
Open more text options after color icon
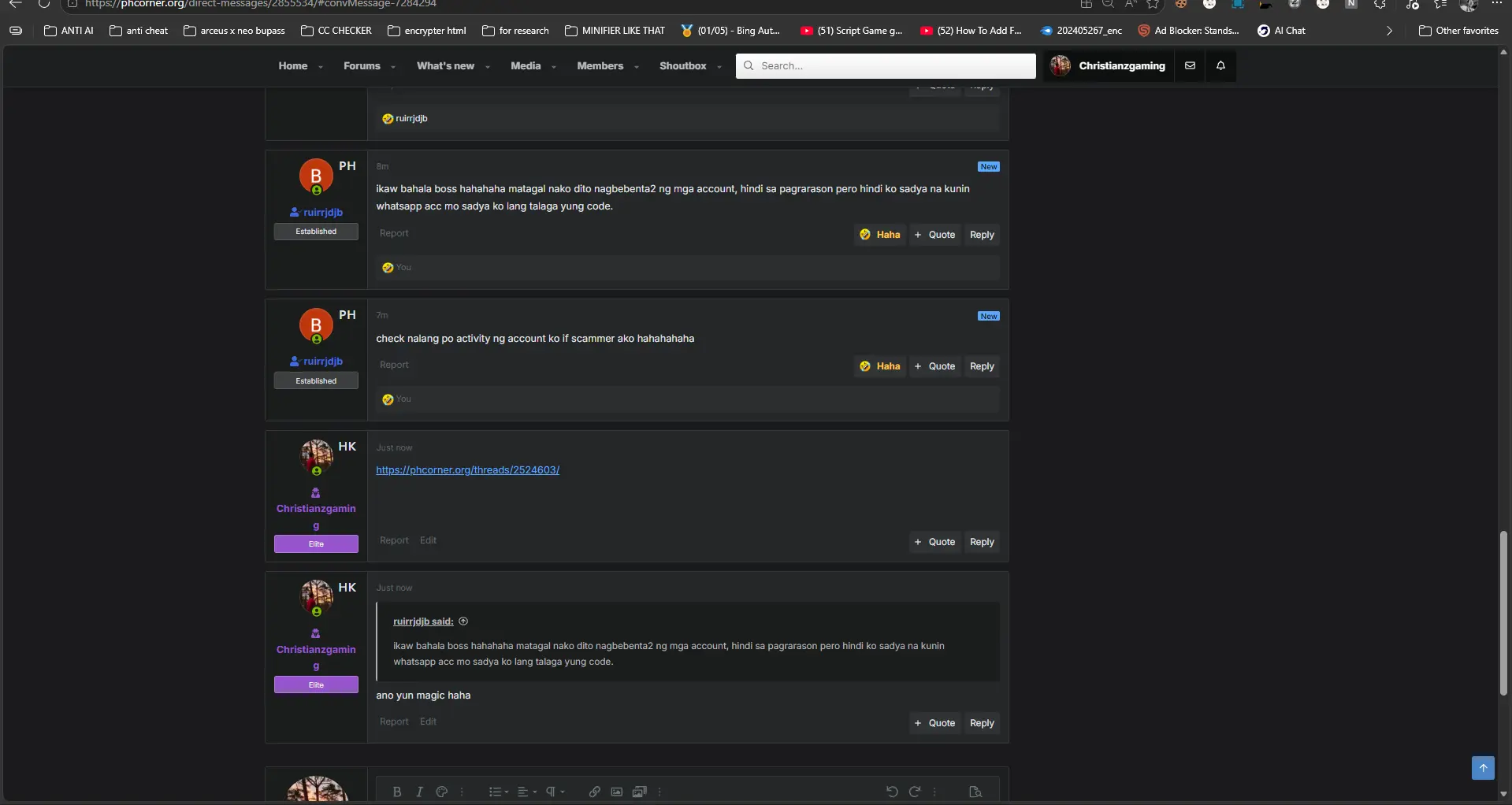coord(462,792)
